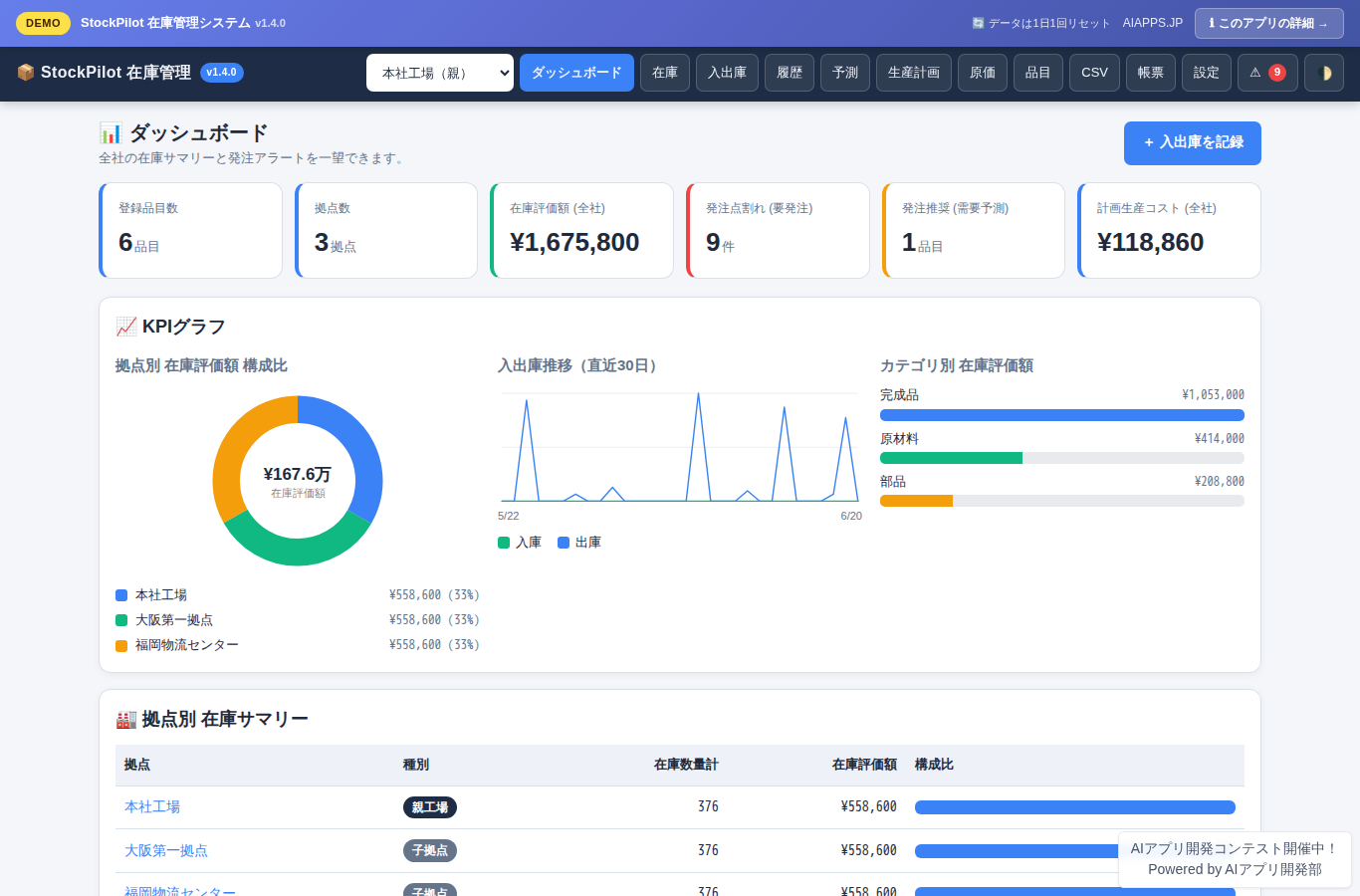Screen dimensions: 1360x896
Task: Click the StockPilot 在庫管理 logo title
Action: click(x=115, y=73)
